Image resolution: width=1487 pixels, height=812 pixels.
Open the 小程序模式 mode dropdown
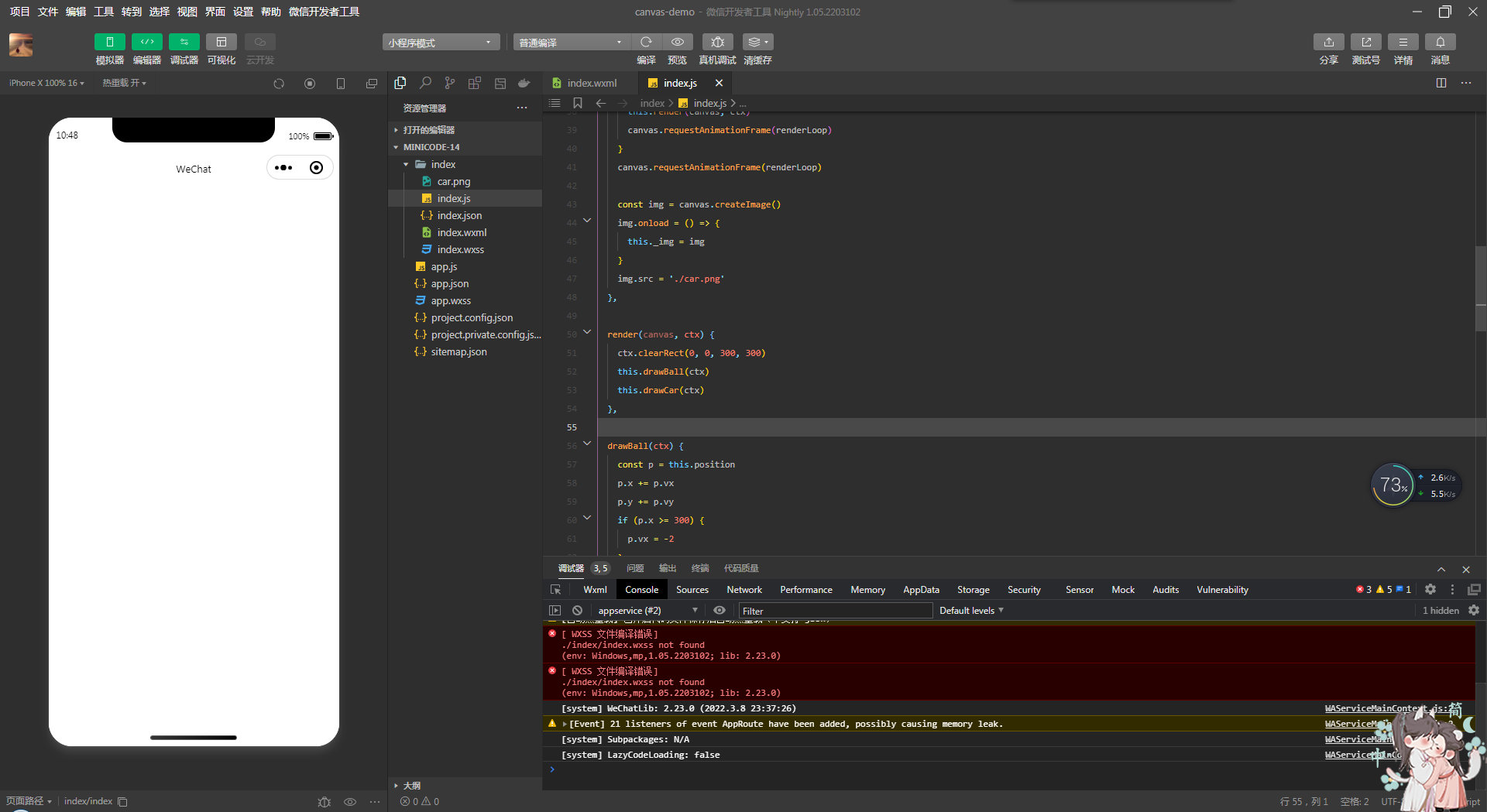point(440,43)
